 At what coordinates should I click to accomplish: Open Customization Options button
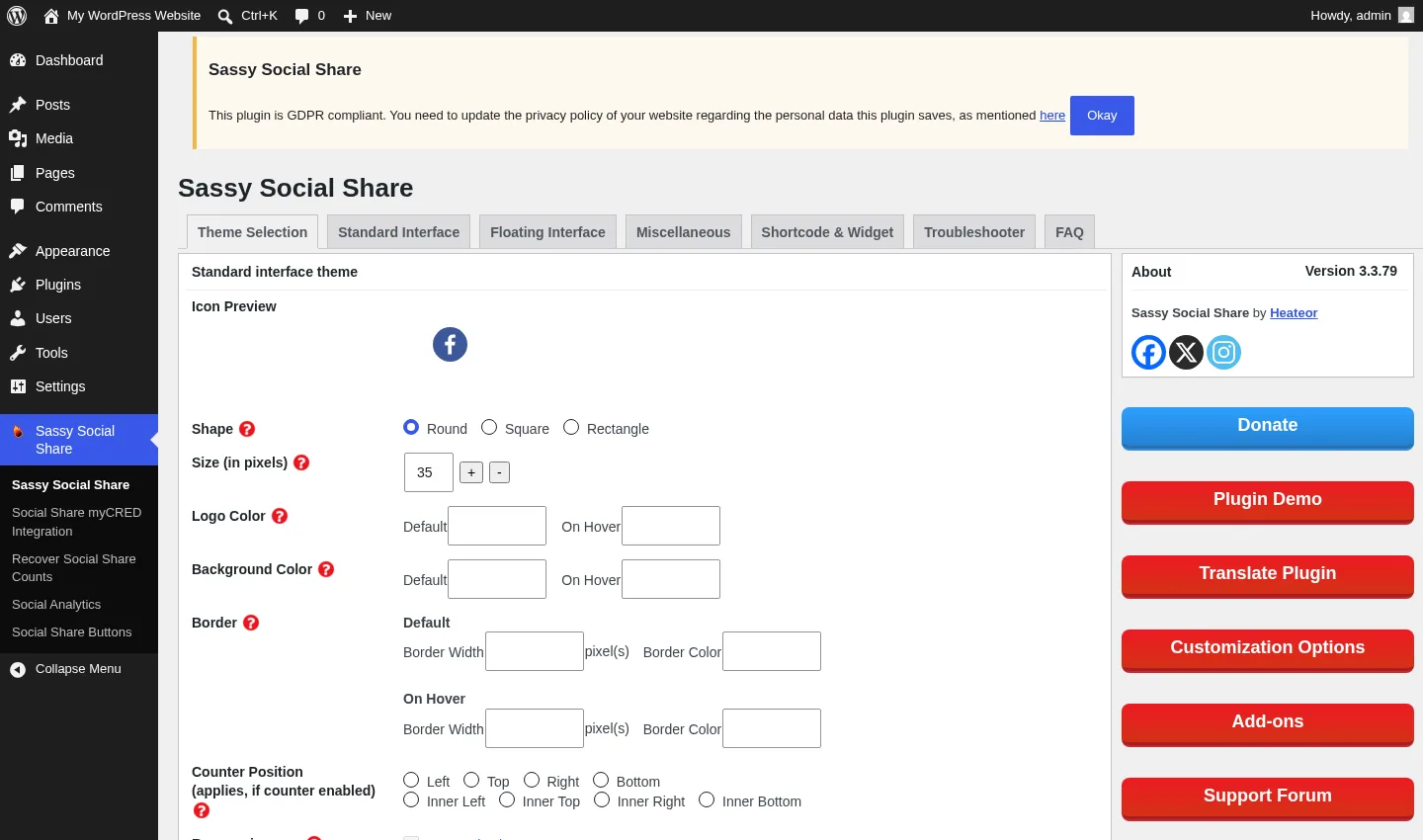point(1268,650)
